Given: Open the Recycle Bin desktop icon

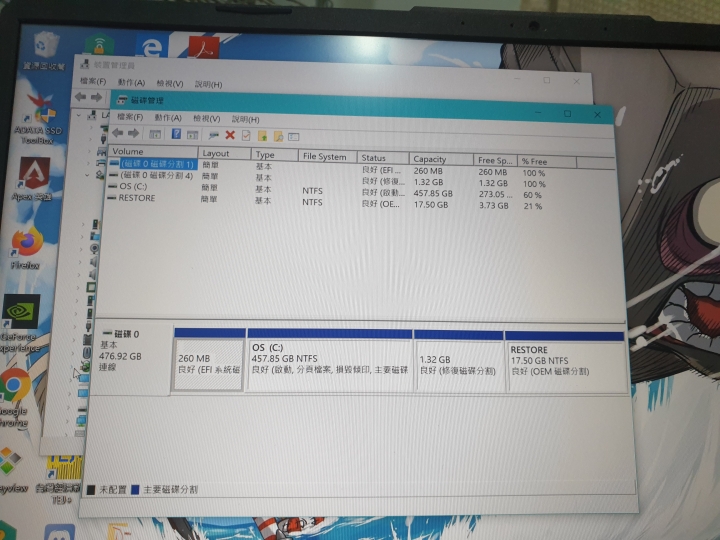Looking at the screenshot, I should click(x=45, y=51).
